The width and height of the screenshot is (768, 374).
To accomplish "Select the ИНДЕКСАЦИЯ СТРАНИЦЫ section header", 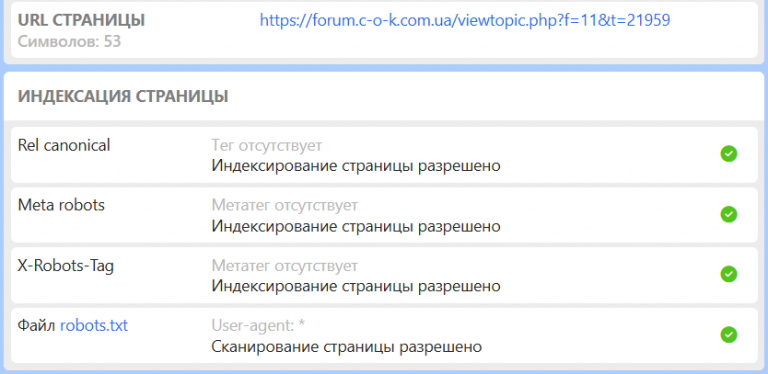I will 123,96.
